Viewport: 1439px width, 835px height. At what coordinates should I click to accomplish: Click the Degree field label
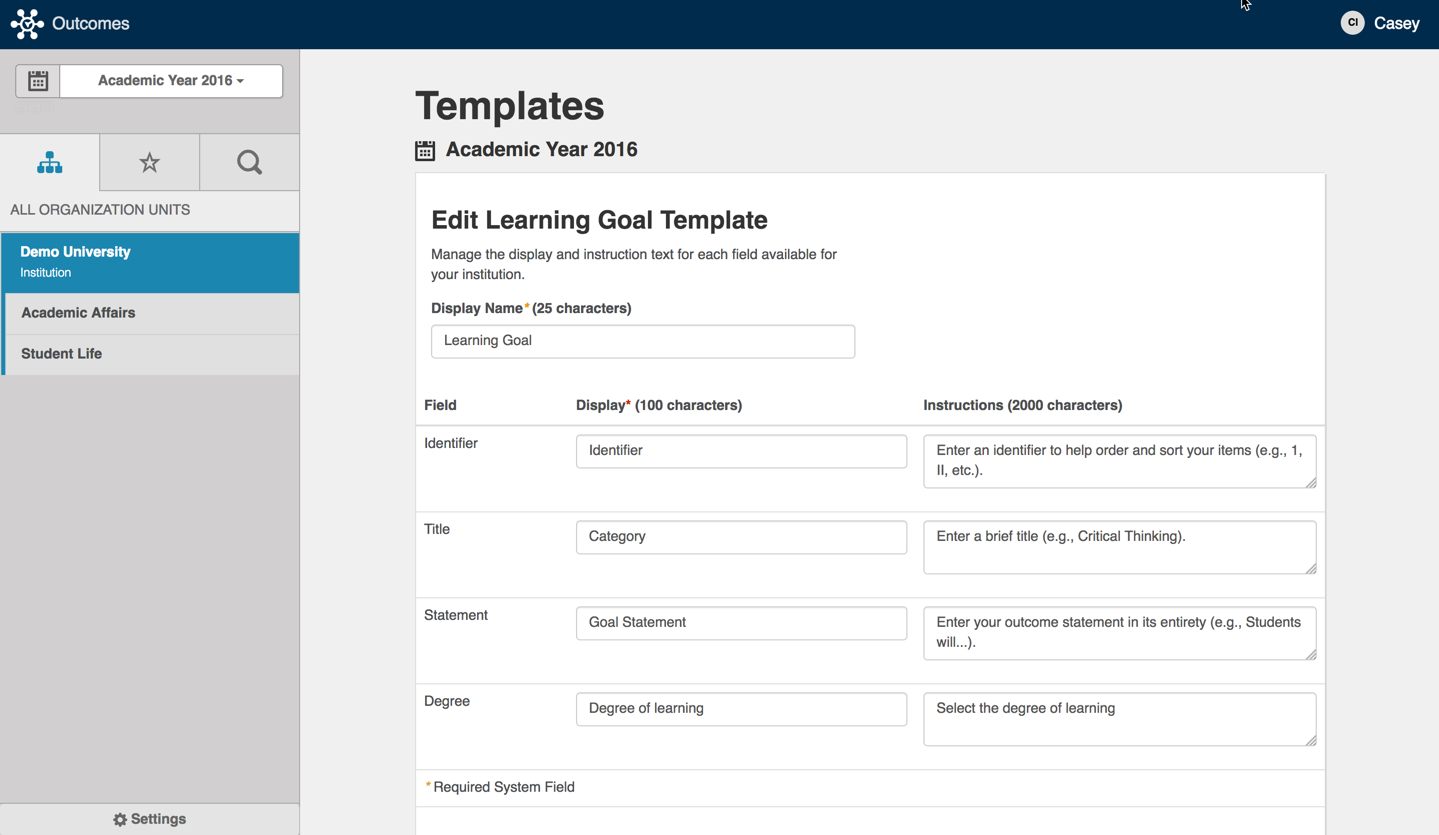(x=447, y=701)
